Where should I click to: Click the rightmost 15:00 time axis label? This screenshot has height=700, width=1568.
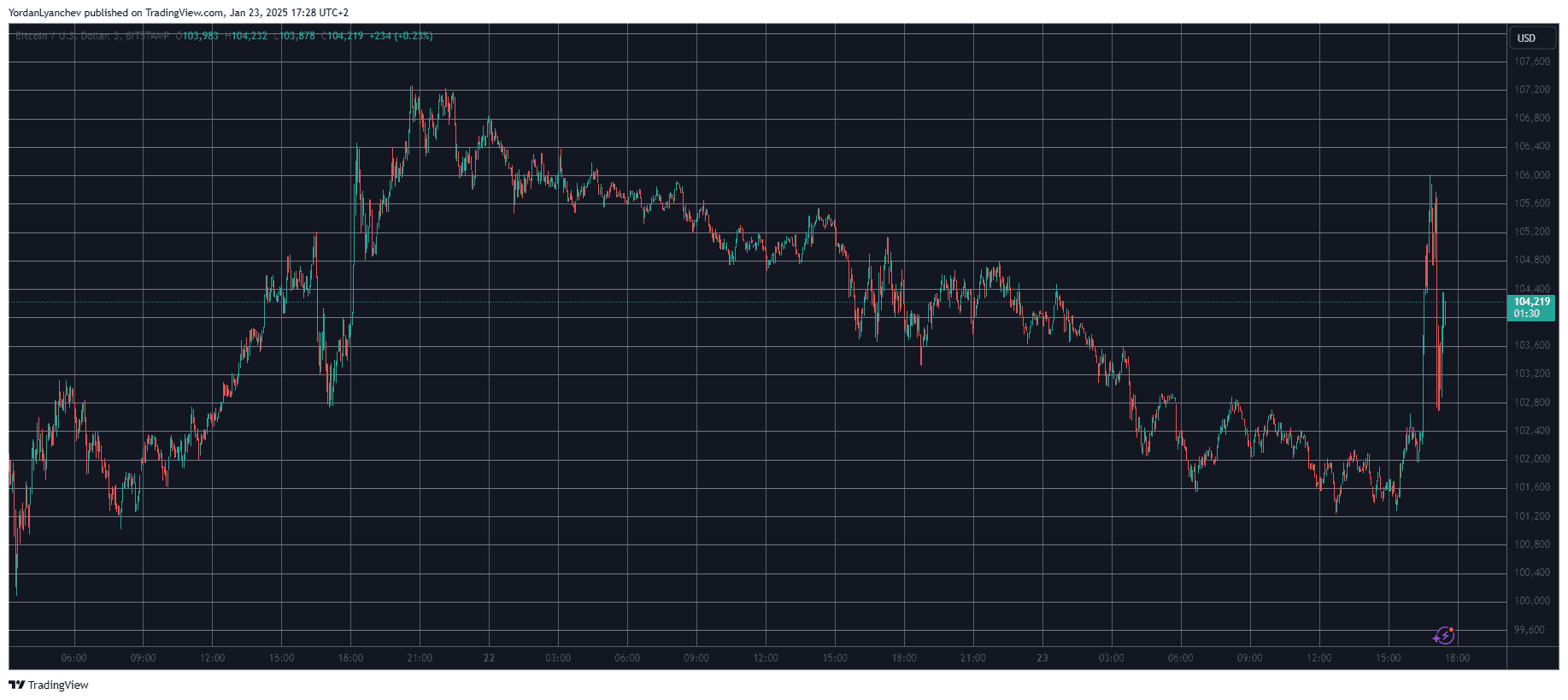pos(1389,658)
